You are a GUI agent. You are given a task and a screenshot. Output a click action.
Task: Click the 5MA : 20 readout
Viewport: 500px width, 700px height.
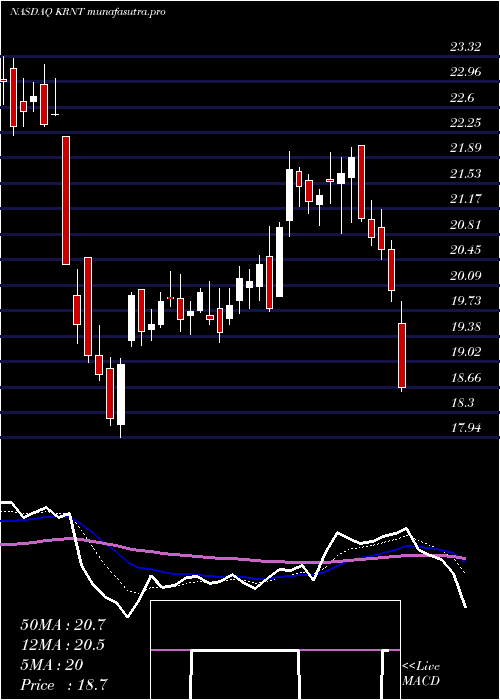52,665
